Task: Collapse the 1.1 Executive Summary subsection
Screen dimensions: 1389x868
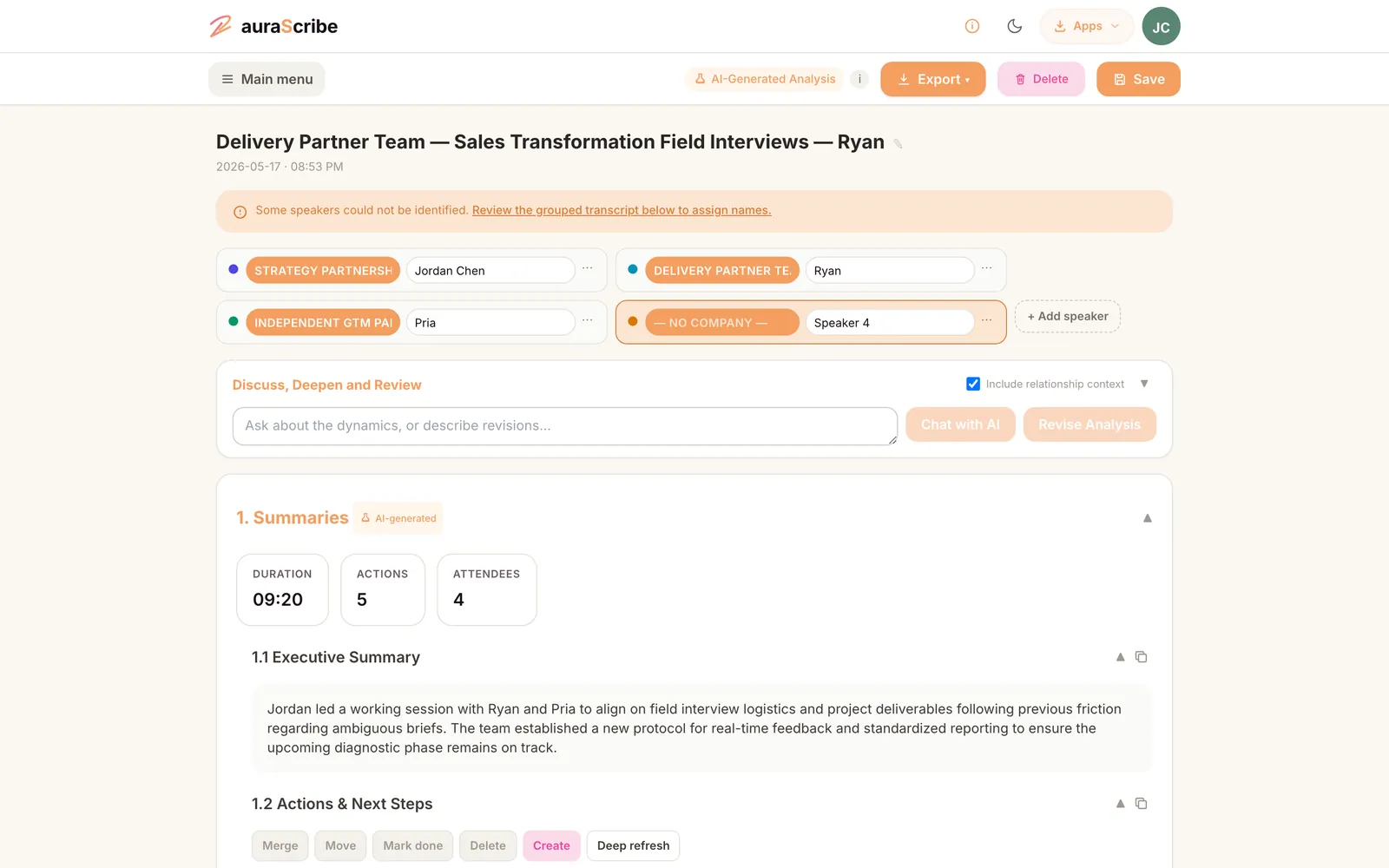Action: (x=1120, y=657)
